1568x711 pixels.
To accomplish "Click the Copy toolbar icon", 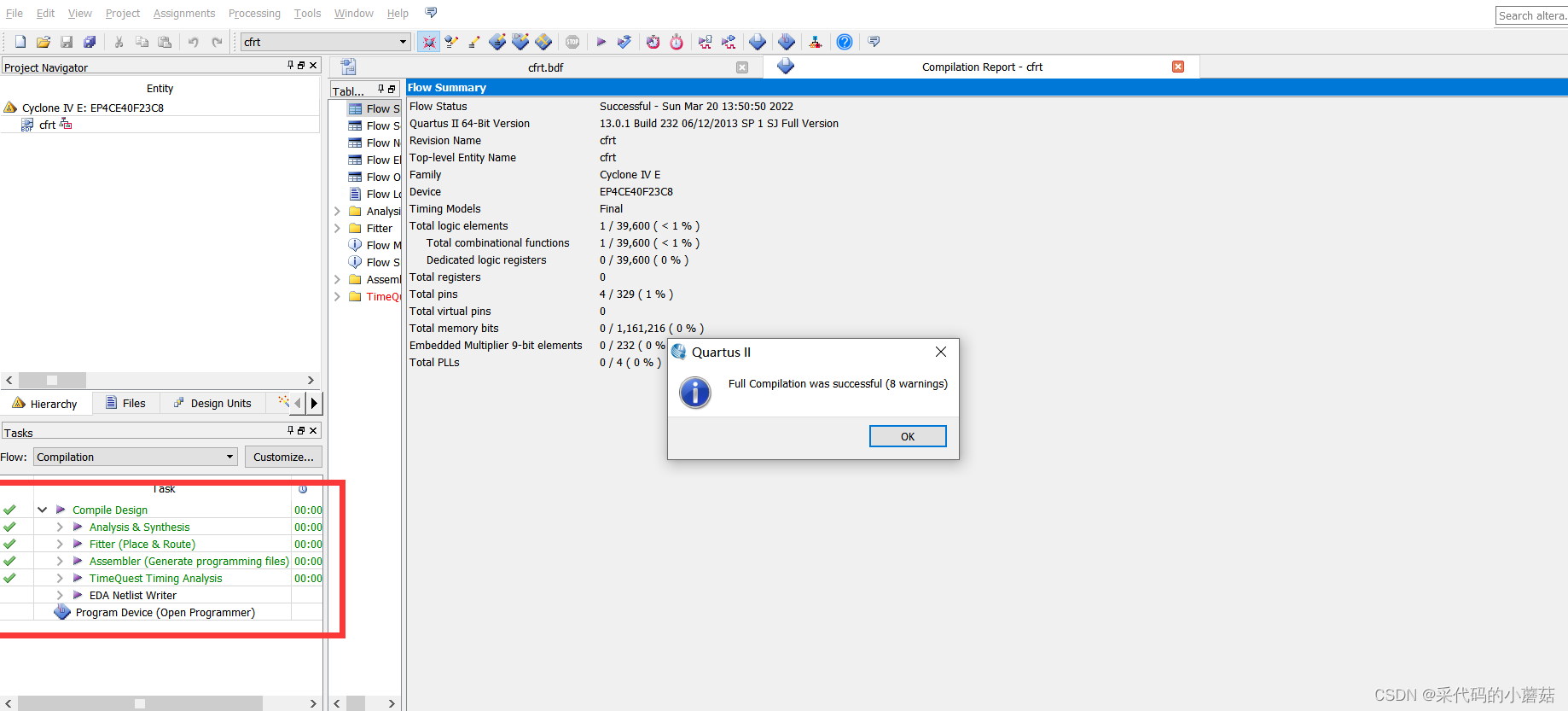I will [x=142, y=42].
